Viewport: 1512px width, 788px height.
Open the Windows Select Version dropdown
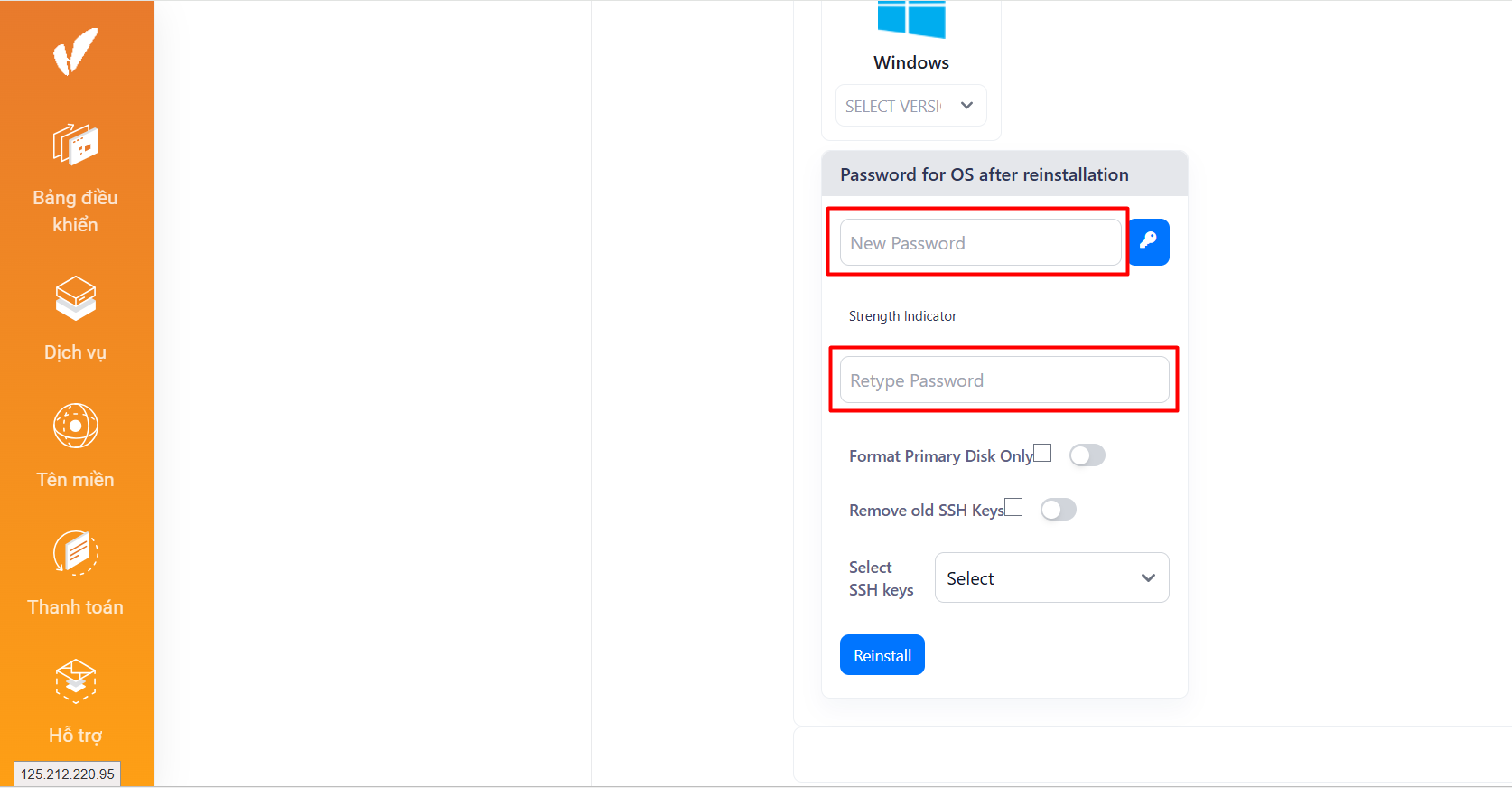point(910,106)
